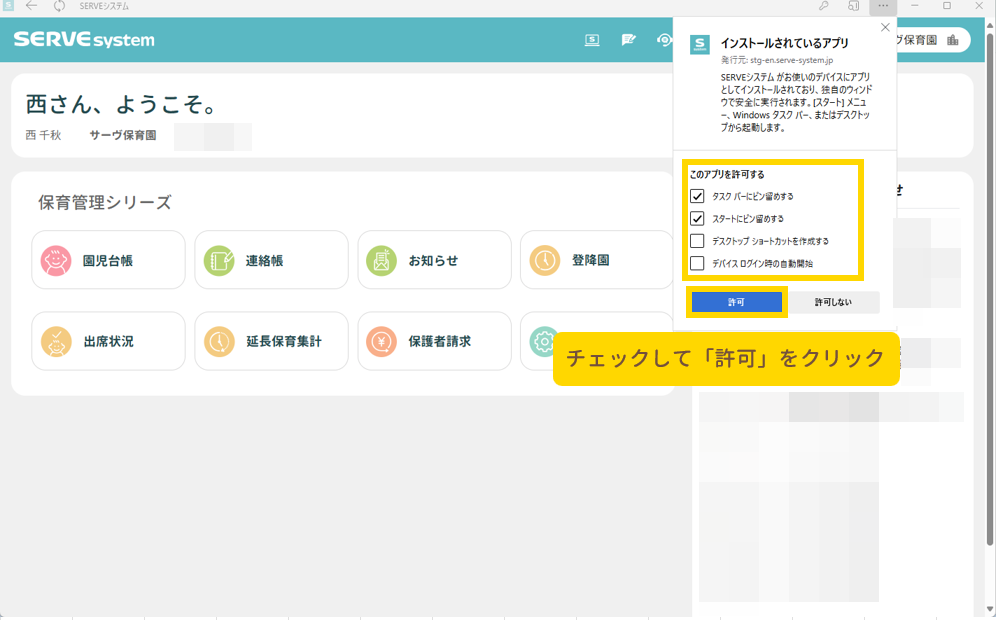Viewport: 996px width, 620px height.
Task: Open the 延長保育集計 clock icon
Action: pos(219,341)
